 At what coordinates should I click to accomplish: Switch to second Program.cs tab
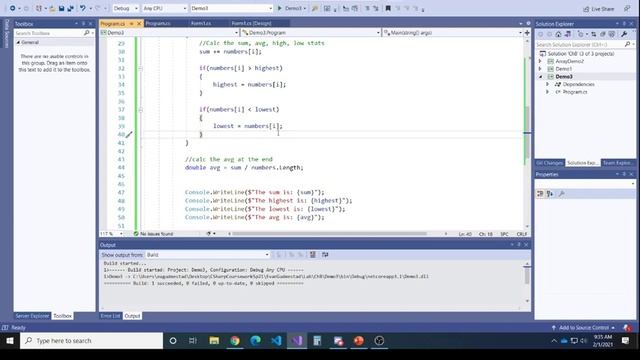tap(158, 24)
